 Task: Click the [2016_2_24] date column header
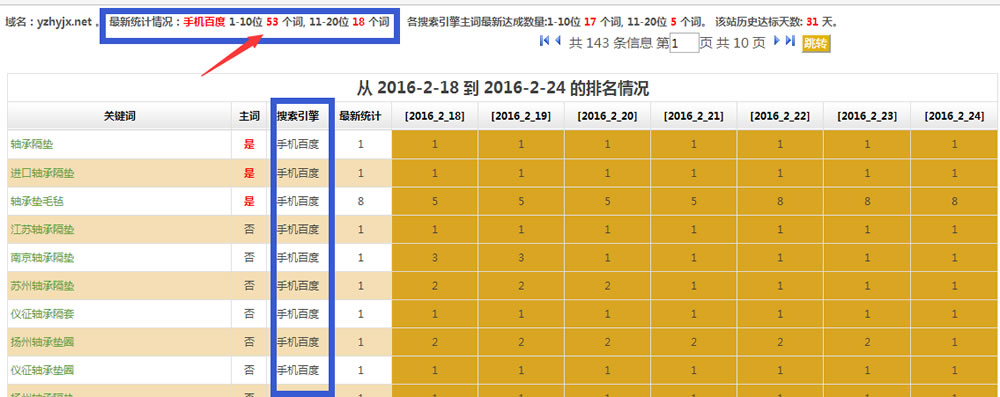click(x=954, y=116)
